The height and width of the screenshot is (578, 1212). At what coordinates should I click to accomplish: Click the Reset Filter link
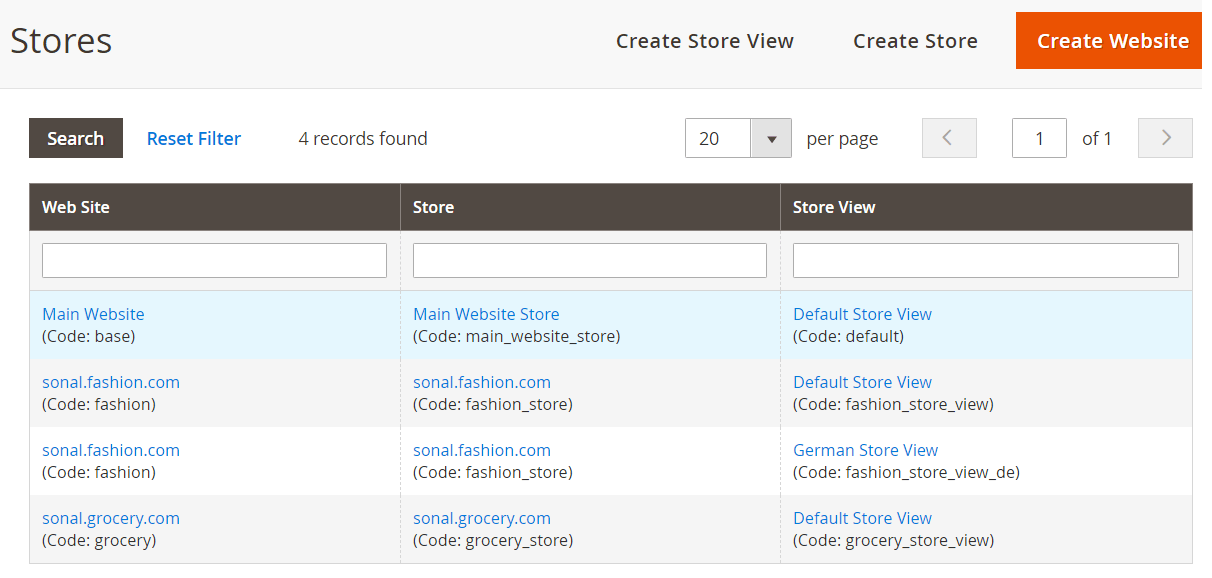[194, 138]
